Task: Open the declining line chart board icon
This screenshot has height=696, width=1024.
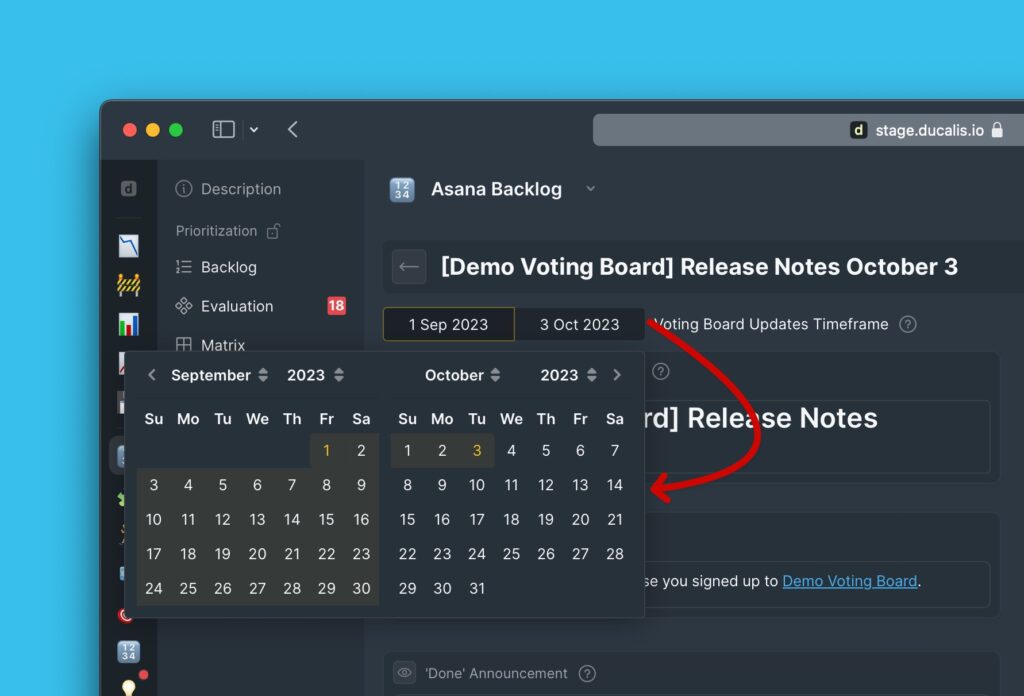Action: pos(128,246)
